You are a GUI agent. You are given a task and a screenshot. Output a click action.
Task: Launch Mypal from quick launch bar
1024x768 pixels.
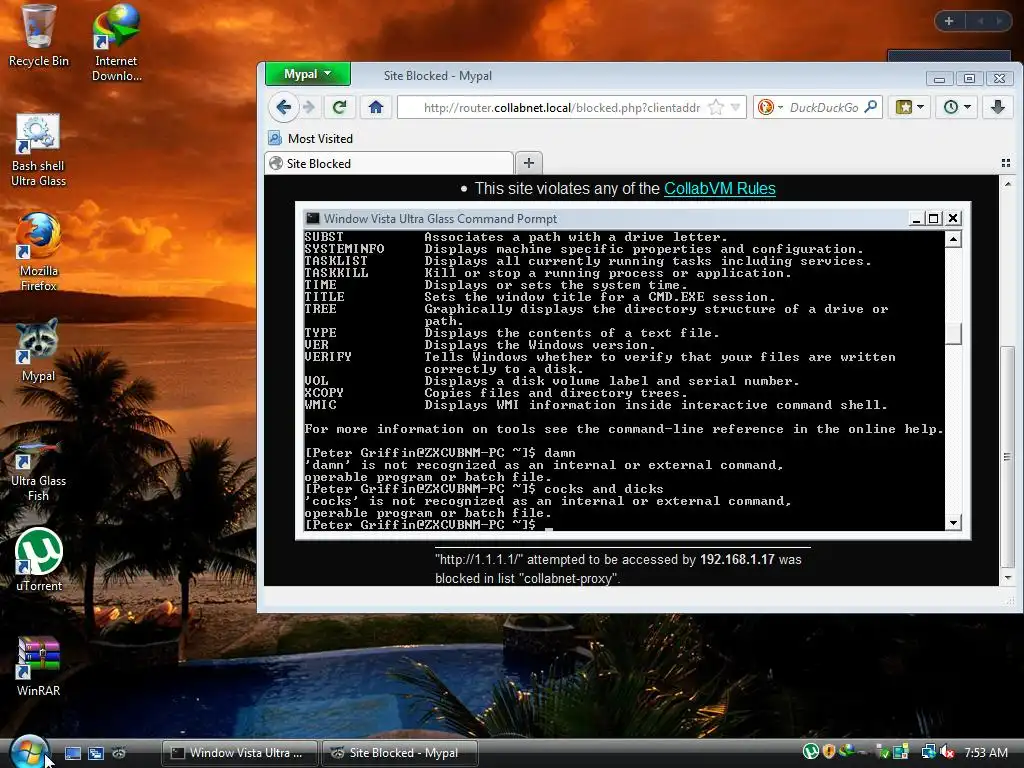(x=119, y=753)
